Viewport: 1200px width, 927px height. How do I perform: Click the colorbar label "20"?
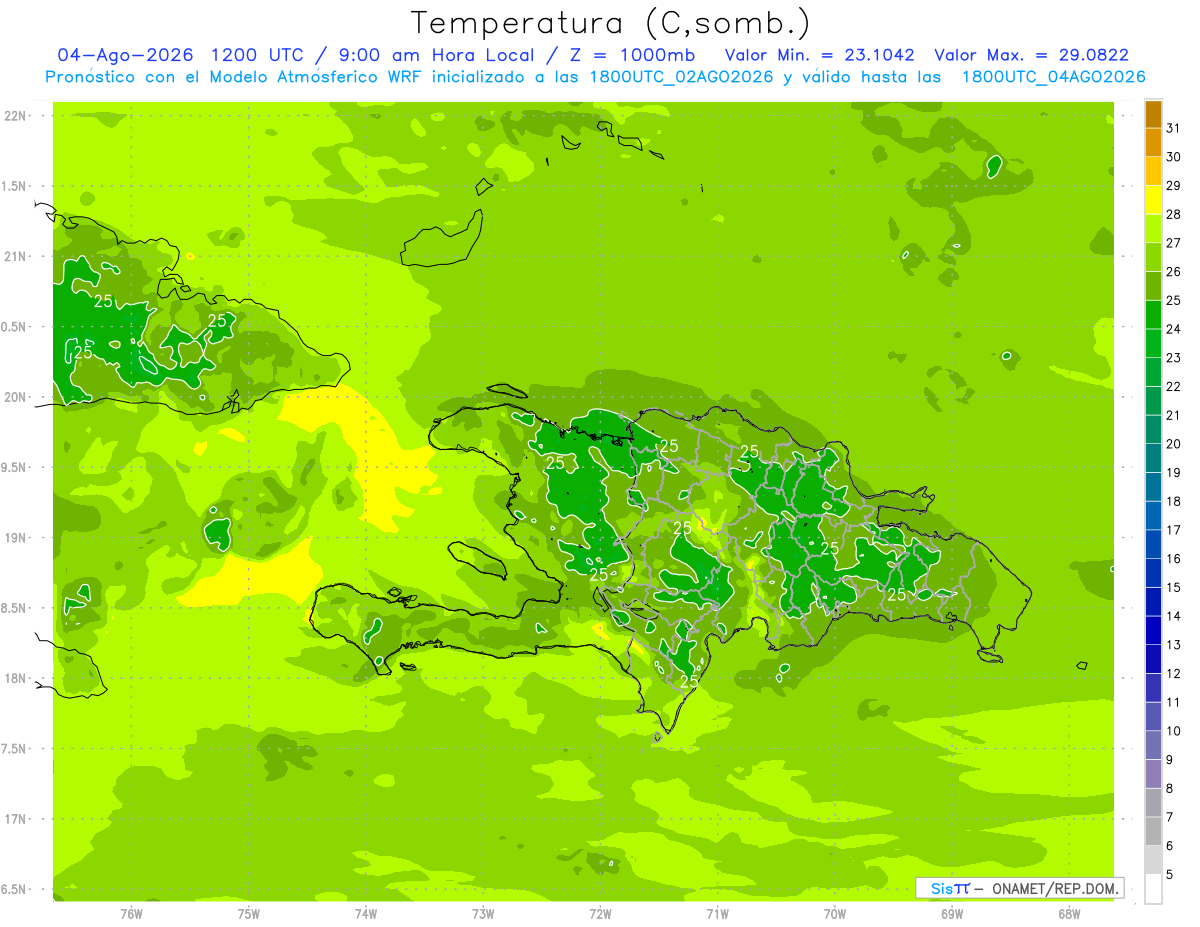click(x=1173, y=444)
